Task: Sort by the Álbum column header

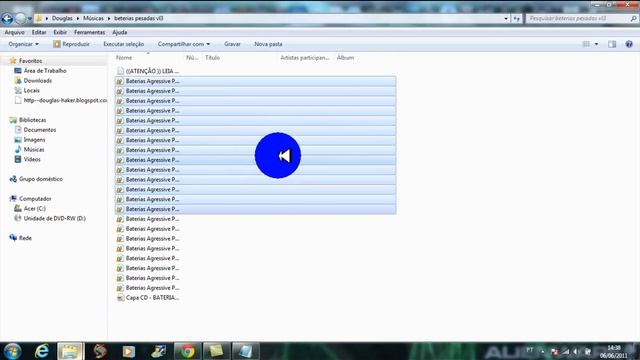Action: pyautogui.click(x=345, y=58)
